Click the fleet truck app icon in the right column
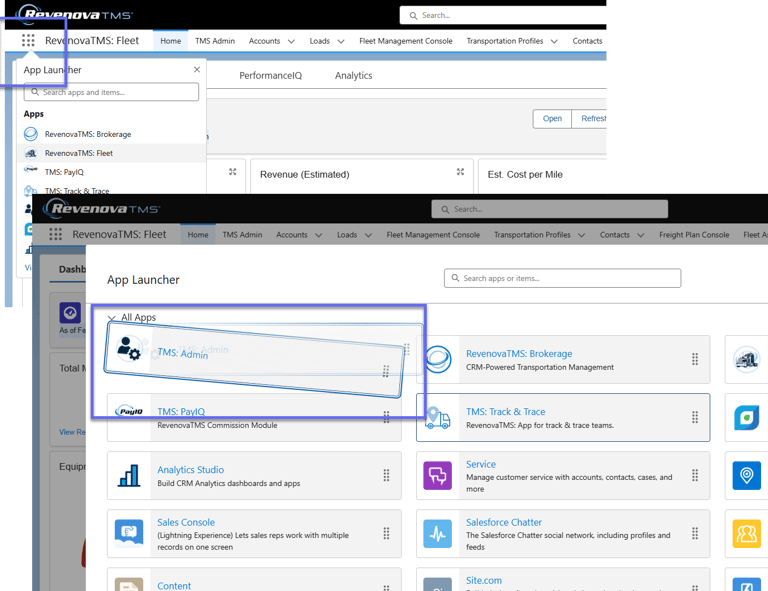This screenshot has height=591, width=768. pyautogui.click(x=746, y=359)
